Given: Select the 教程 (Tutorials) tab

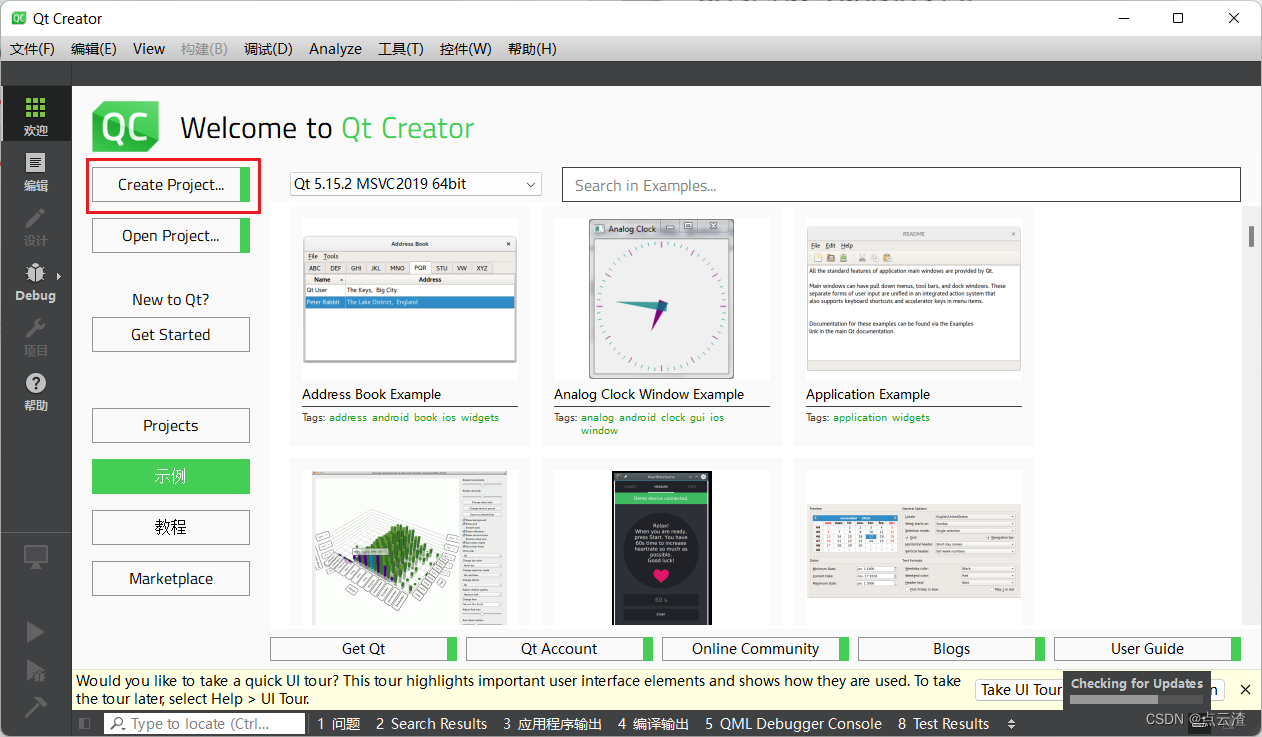Looking at the screenshot, I should [171, 527].
